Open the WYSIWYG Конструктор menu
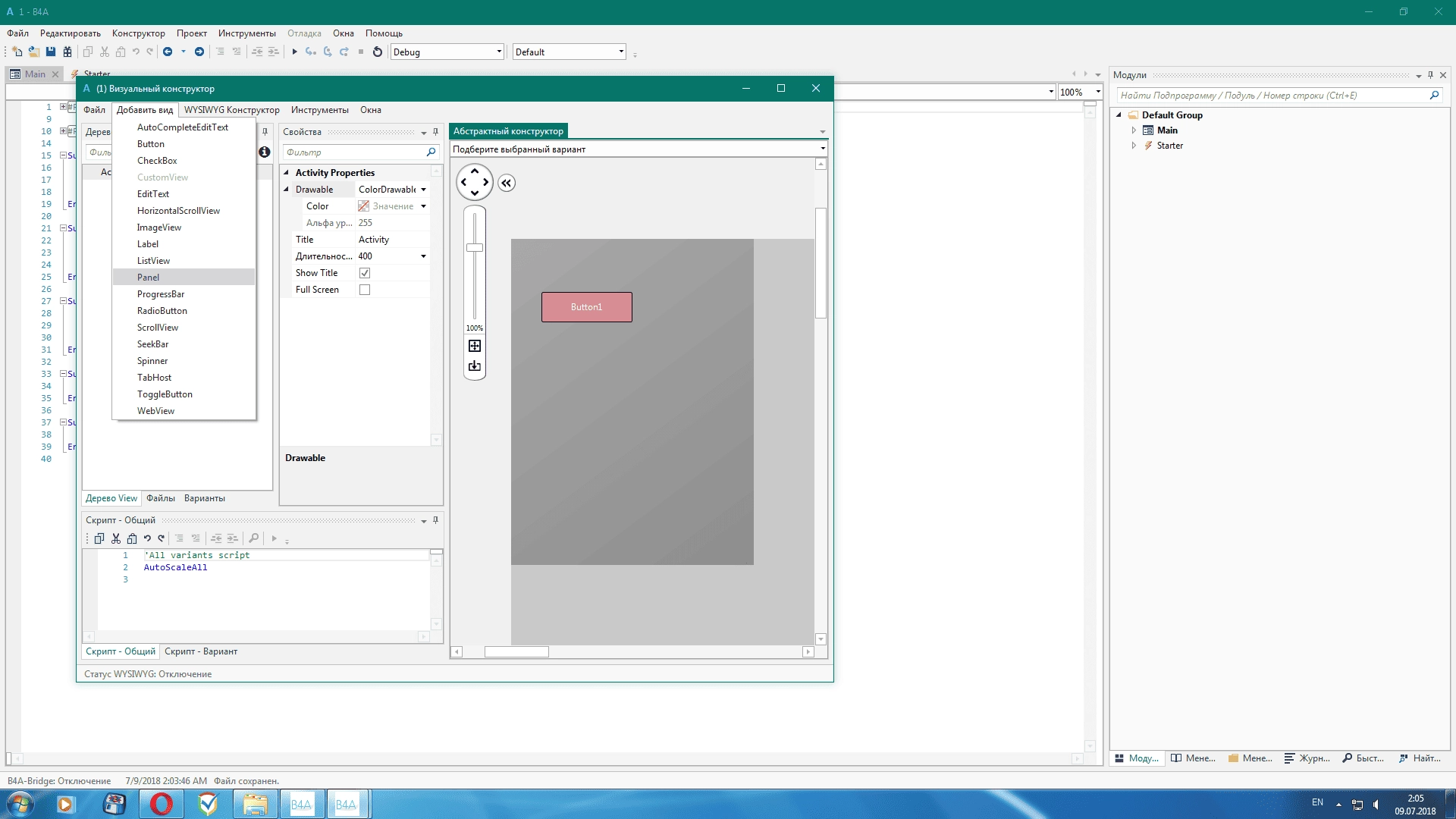Viewport: 1456px width, 819px height. [231, 110]
